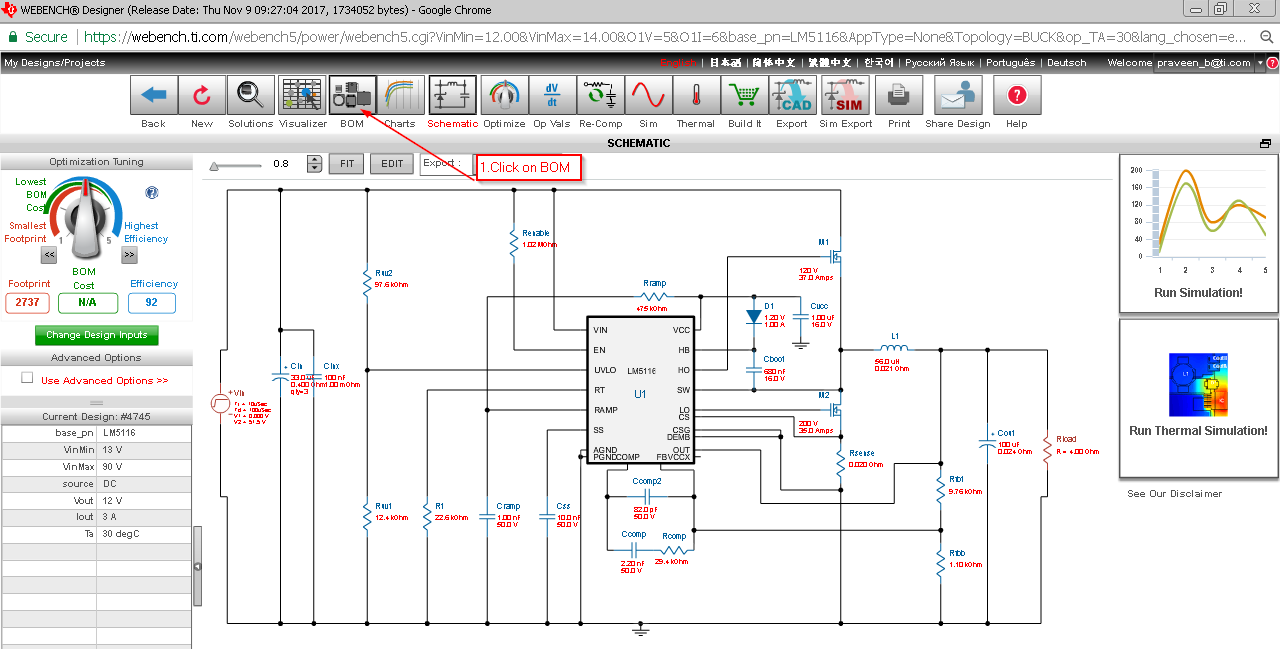Viewport: 1280px width, 649px height.
Task: Click the left panel collapse handle
Action: [x=197, y=566]
